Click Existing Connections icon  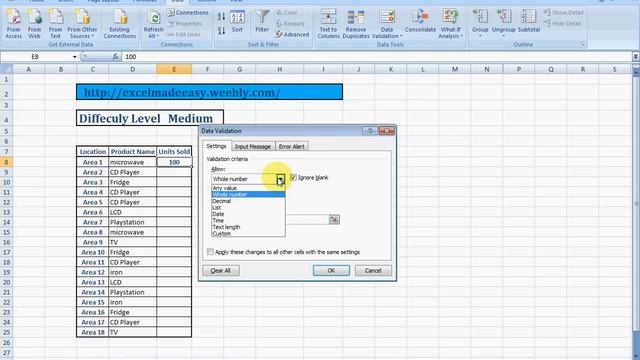(x=120, y=24)
